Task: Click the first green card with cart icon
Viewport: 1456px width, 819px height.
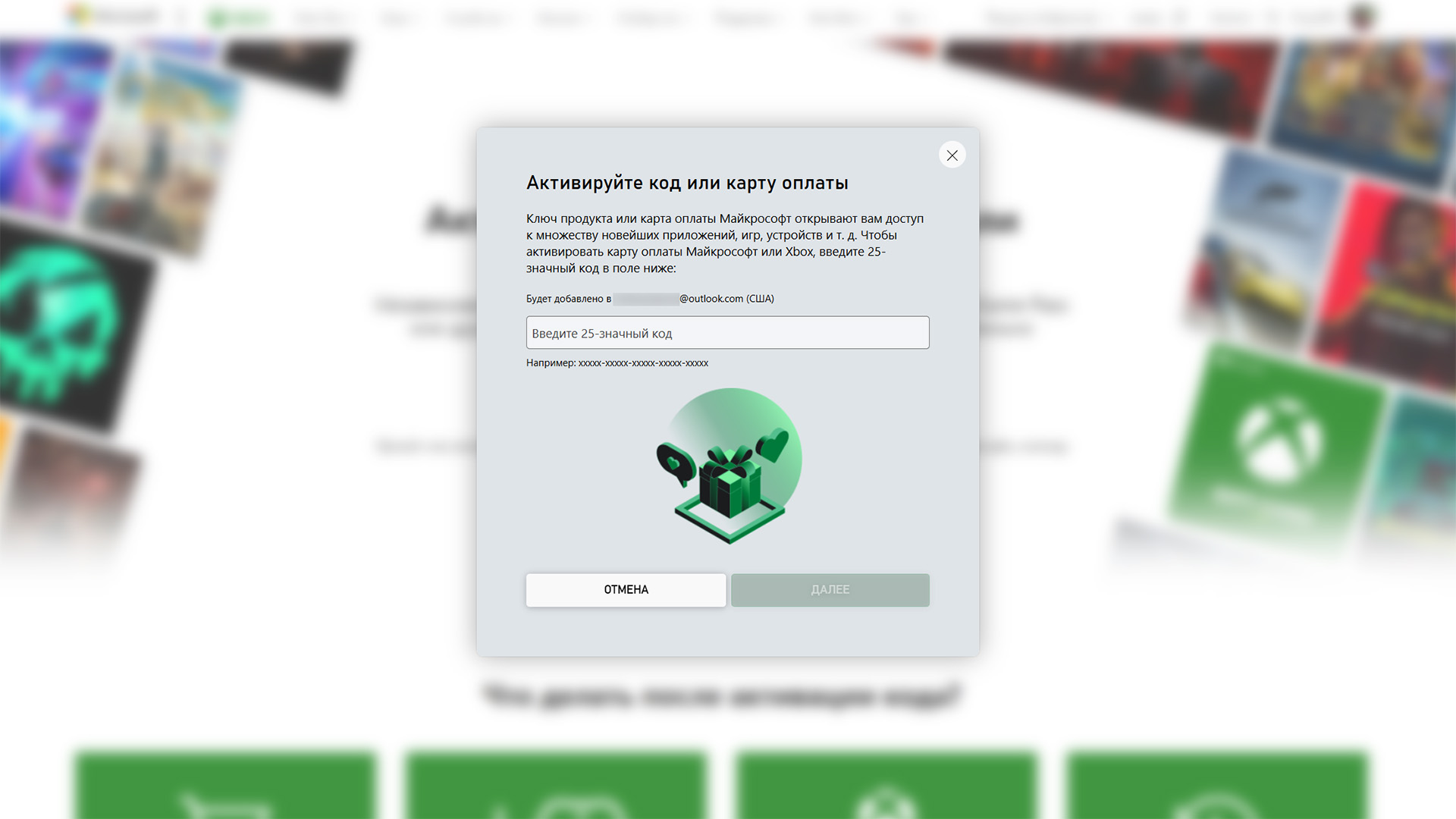Action: [x=225, y=785]
